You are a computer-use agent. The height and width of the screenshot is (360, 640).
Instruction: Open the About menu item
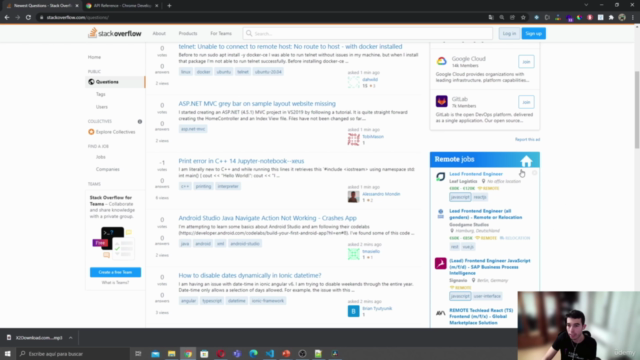pos(159,33)
